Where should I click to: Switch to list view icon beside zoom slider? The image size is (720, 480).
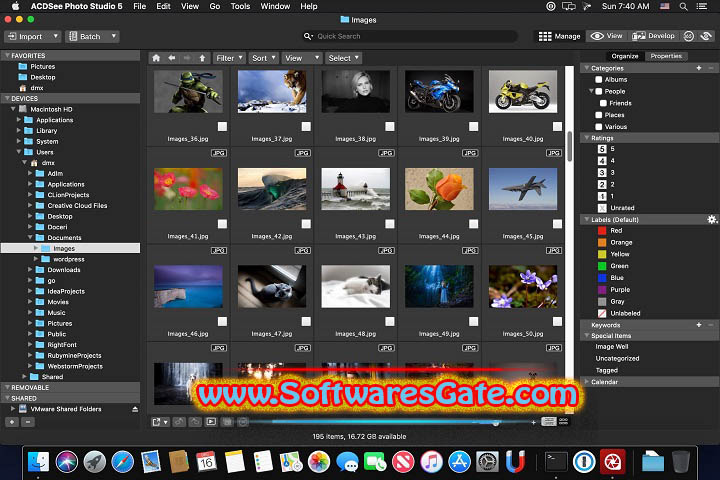[549, 422]
